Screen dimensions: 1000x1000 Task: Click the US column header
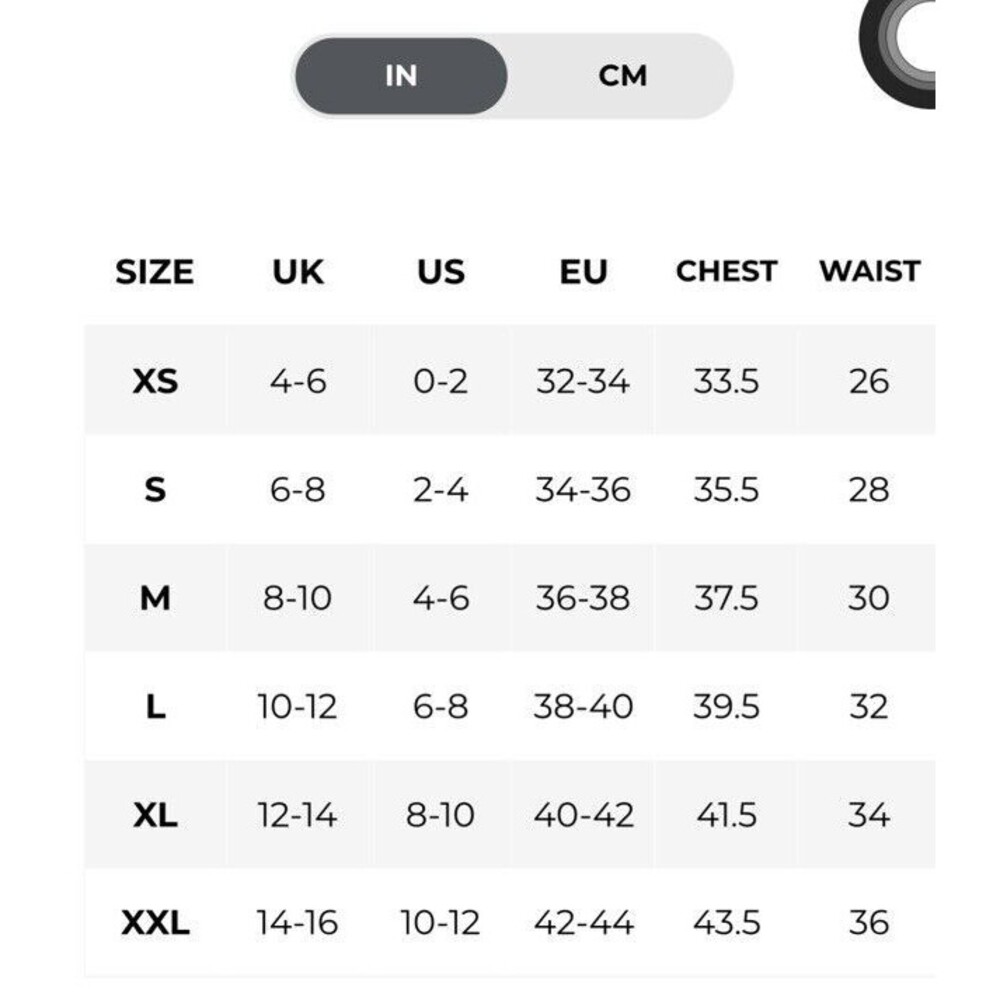click(x=441, y=272)
